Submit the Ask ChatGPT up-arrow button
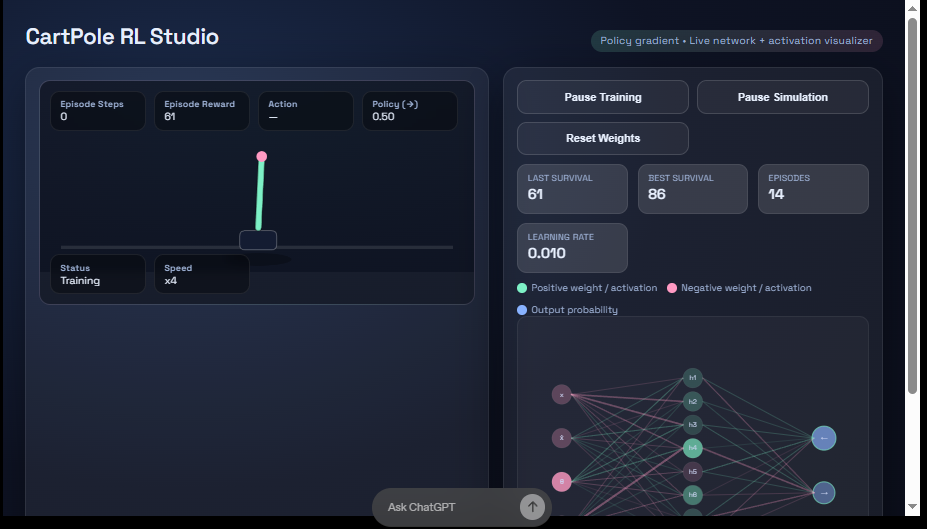 532,507
